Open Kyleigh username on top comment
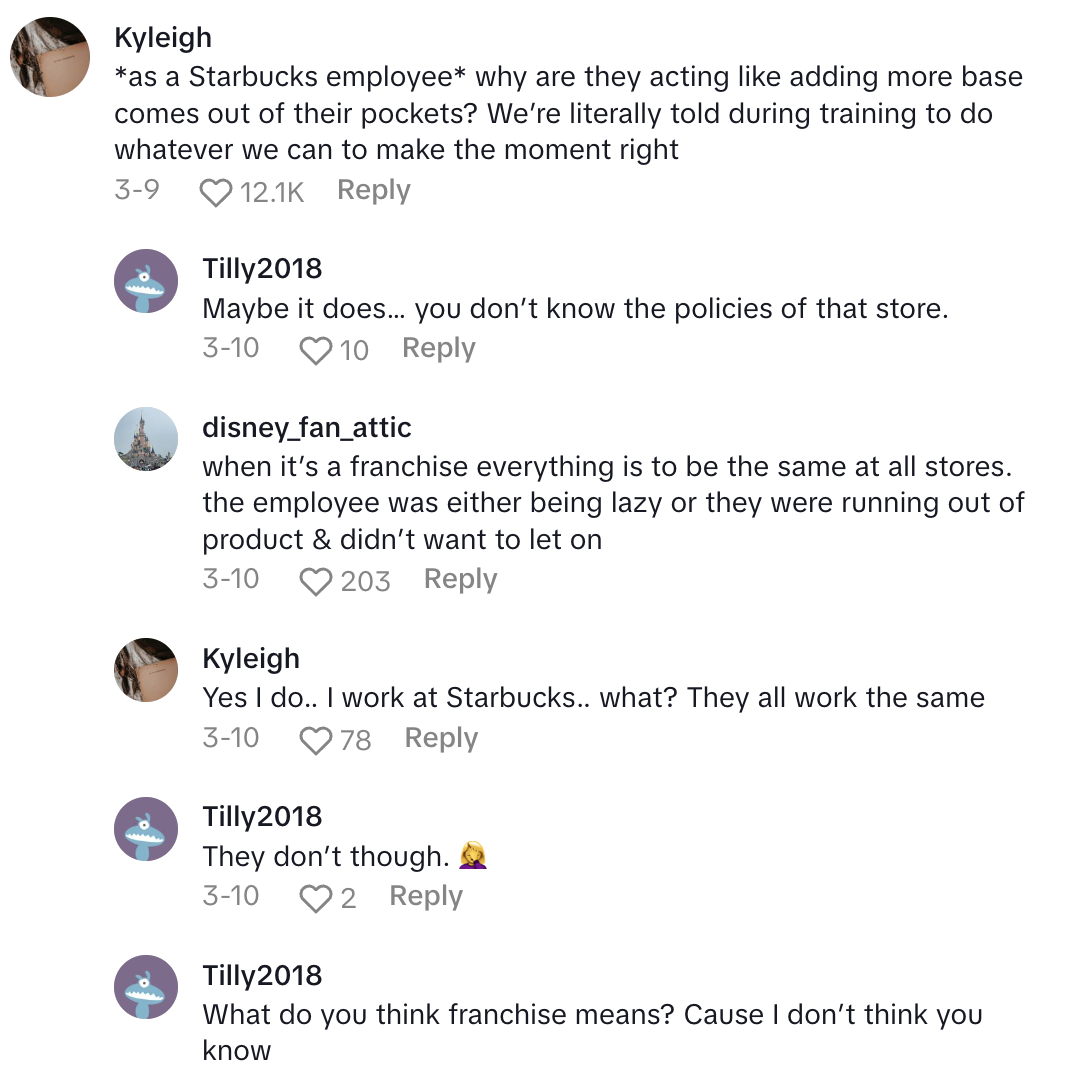The width and height of the screenshot is (1070, 1074). pos(163,38)
